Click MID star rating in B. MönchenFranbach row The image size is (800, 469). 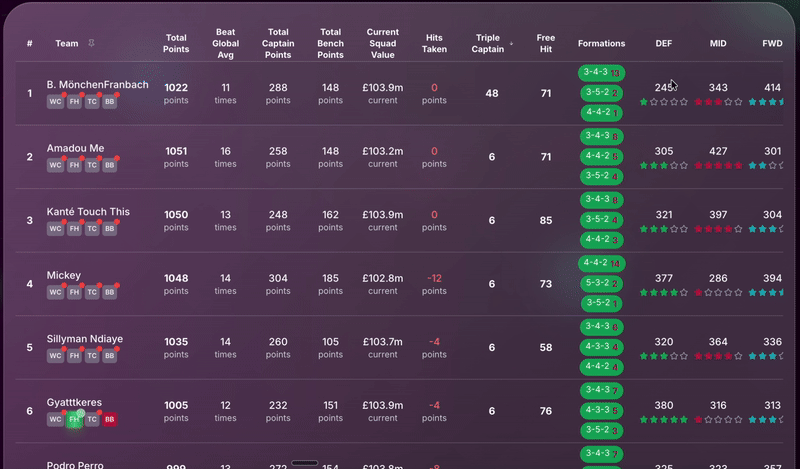(x=718, y=102)
